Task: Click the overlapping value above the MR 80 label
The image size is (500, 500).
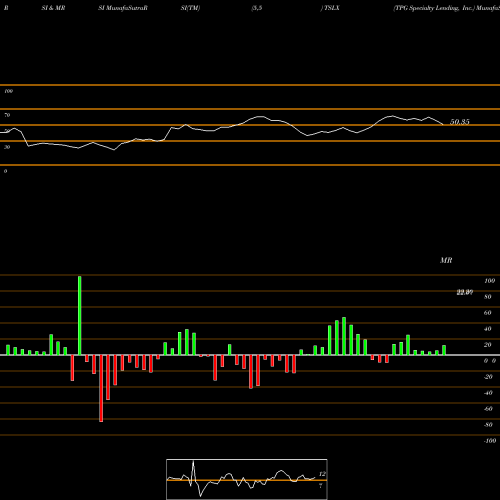Action: pos(465,292)
